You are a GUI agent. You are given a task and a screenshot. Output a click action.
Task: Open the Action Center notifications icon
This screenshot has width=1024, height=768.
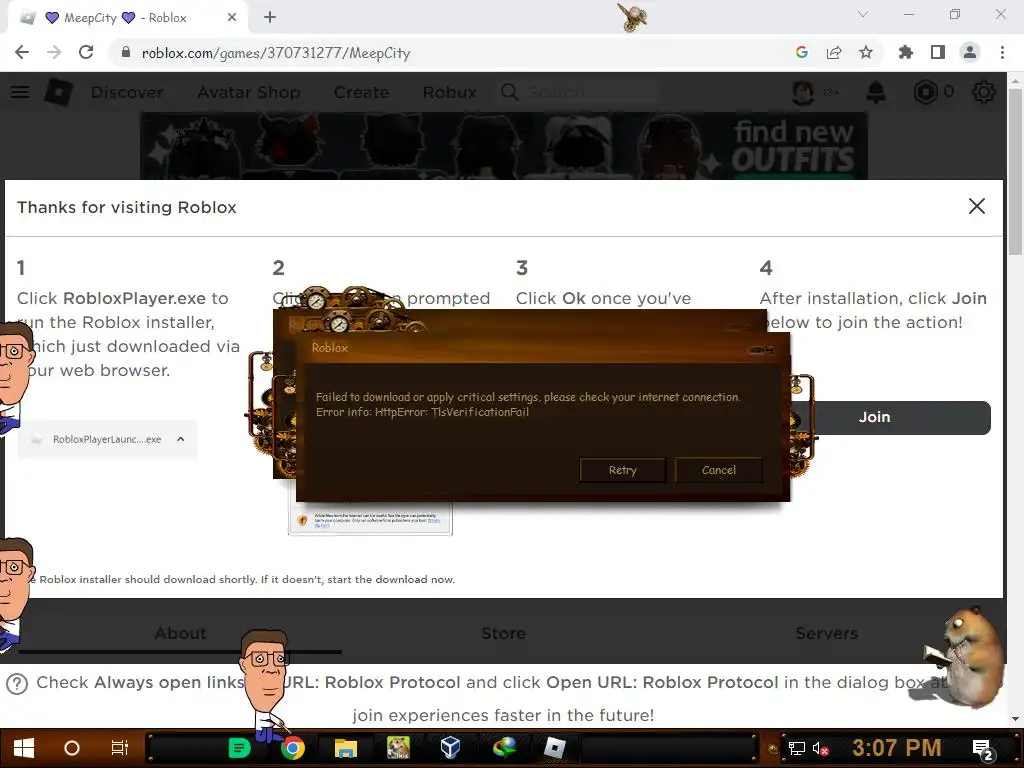pos(982,750)
